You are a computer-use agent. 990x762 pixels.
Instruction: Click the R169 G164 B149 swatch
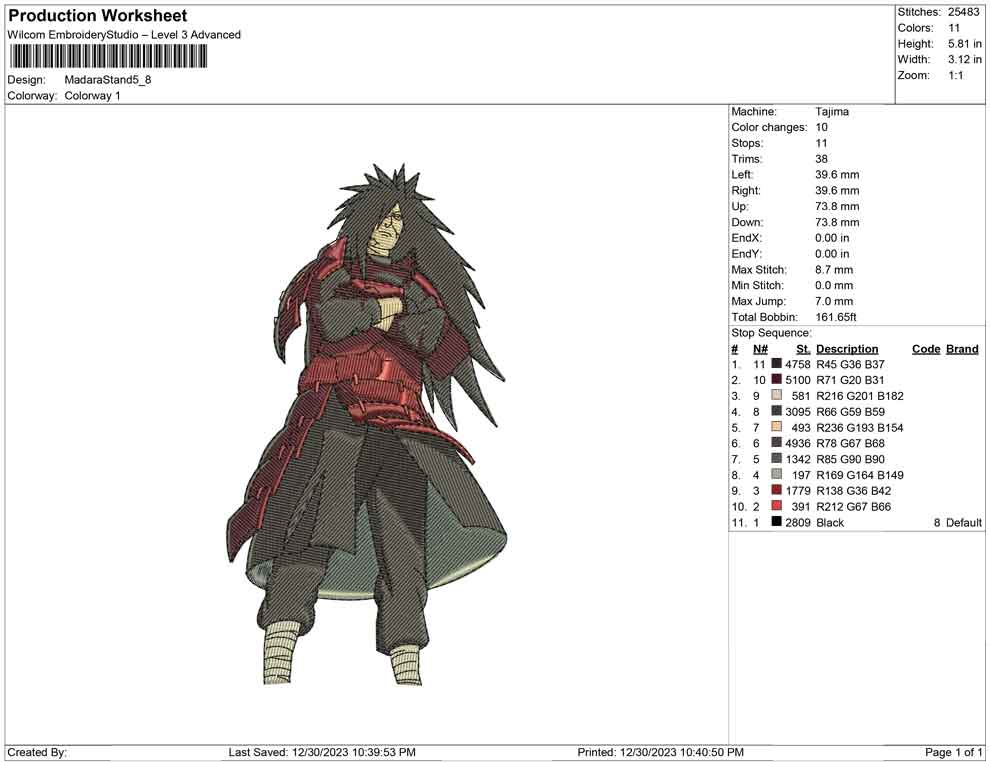click(x=777, y=474)
